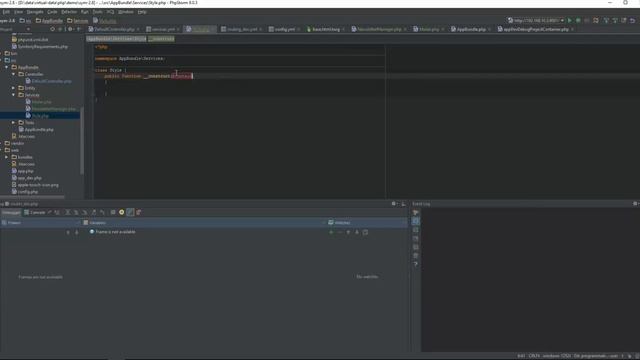Select app_dev.php in the project tree
The height and width of the screenshot is (360, 640).
click(x=27, y=178)
